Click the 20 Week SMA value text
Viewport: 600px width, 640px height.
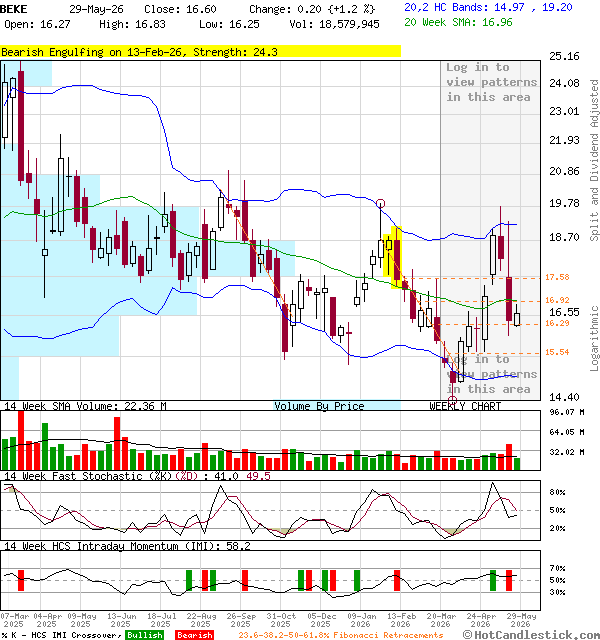coord(458,22)
